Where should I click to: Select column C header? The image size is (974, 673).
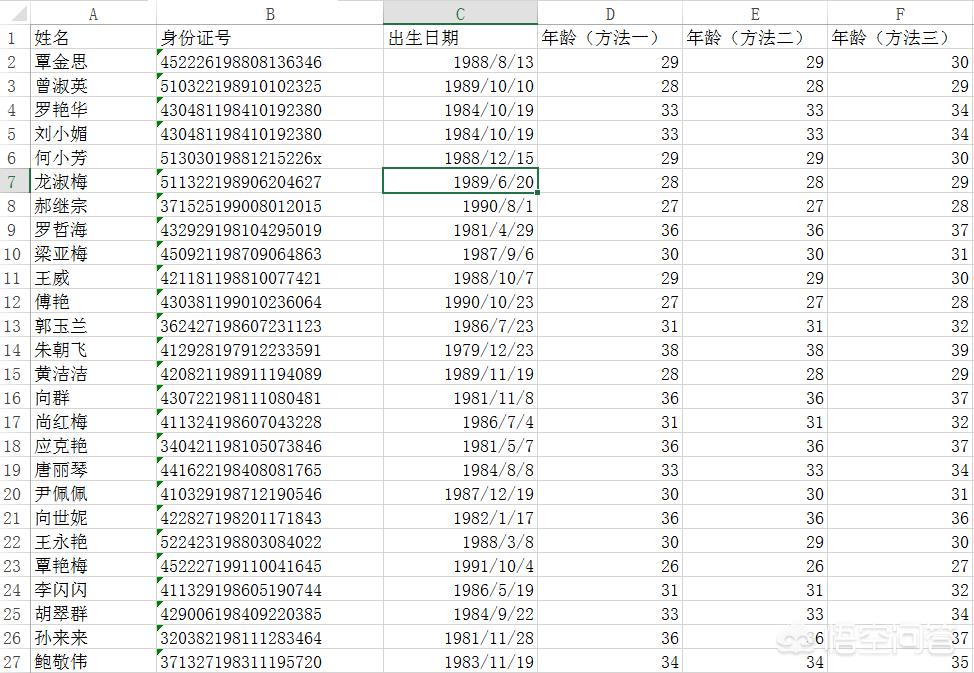[459, 13]
